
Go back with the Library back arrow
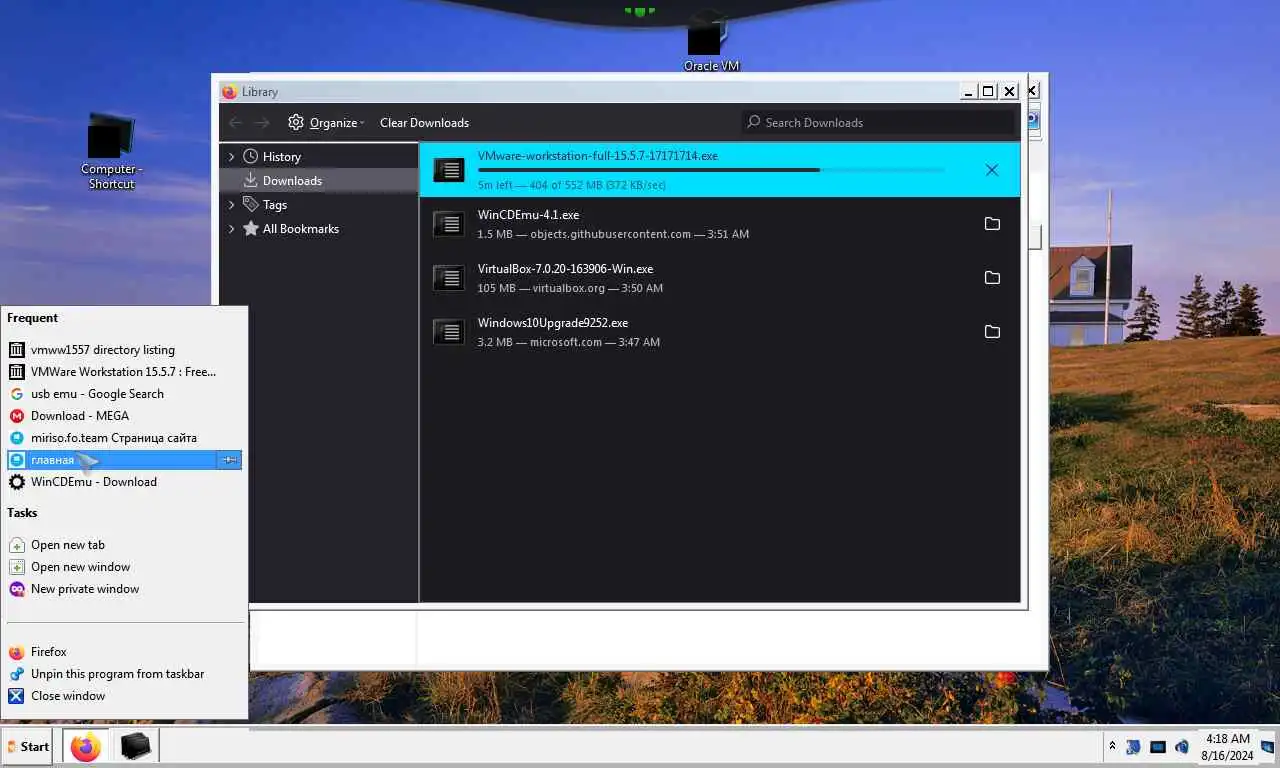236,123
